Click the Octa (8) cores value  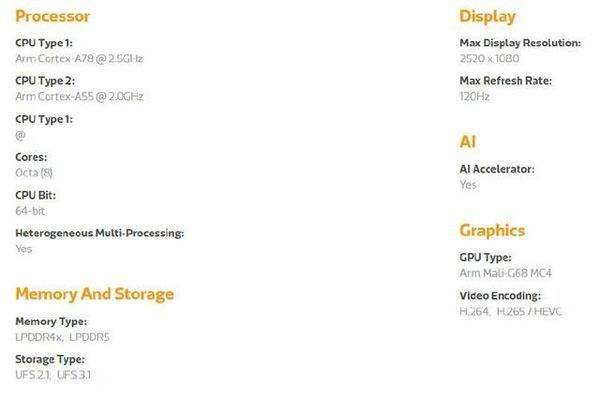(34, 173)
